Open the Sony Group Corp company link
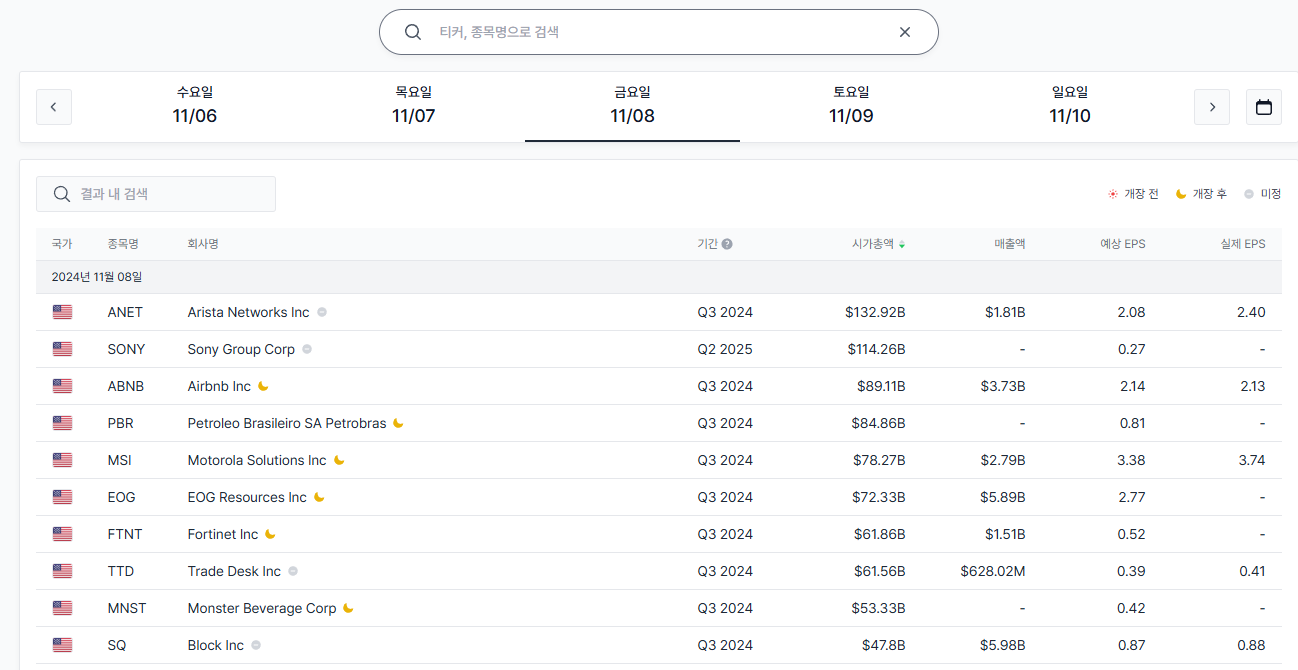 pyautogui.click(x=241, y=349)
